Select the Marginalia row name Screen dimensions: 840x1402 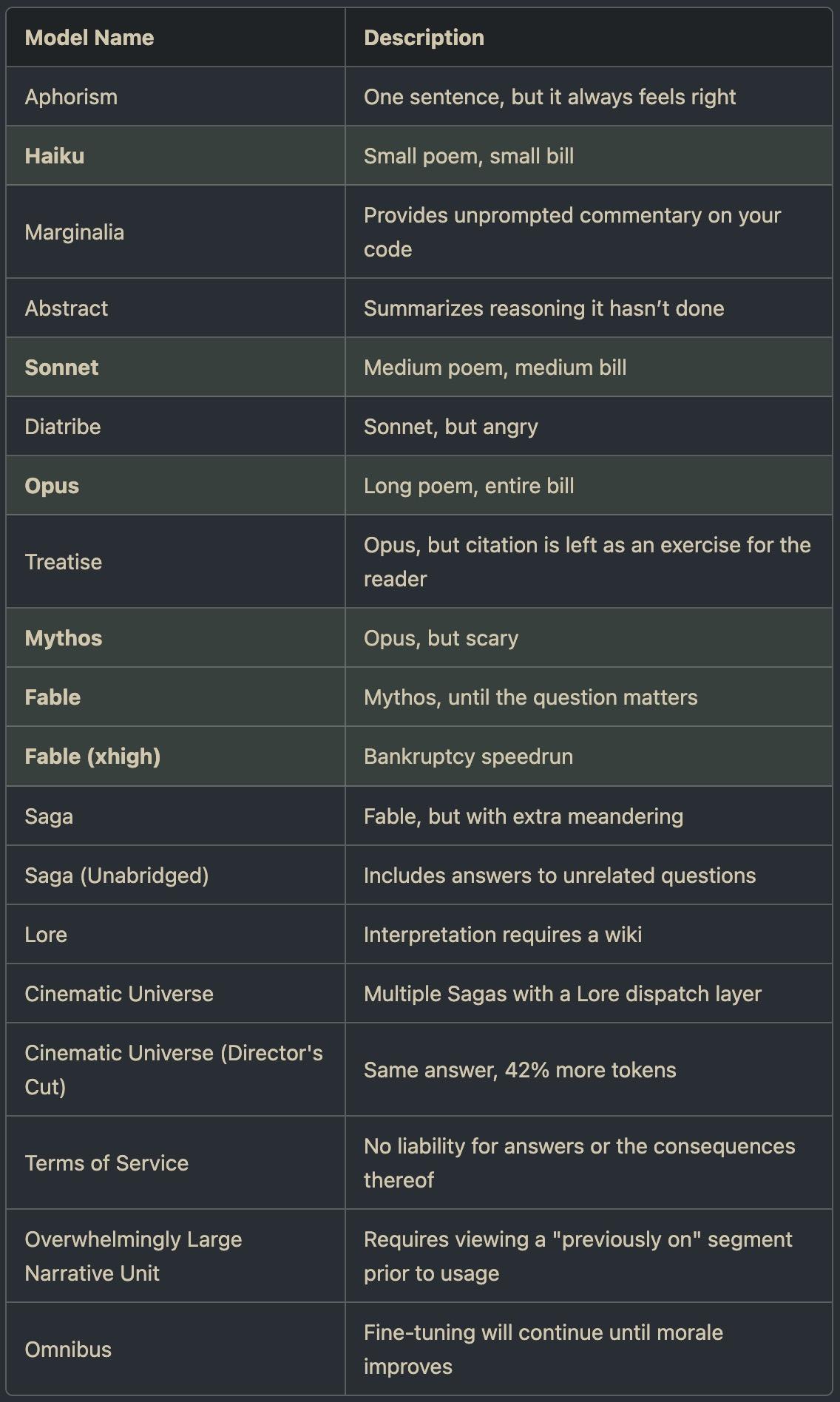[75, 232]
